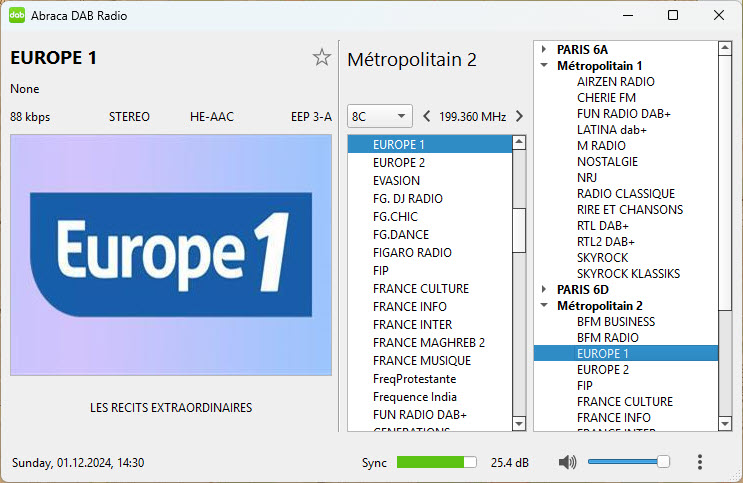Select LATINA dab+ in ensemble tree
Screen dimensions: 743x483
pos(611,130)
